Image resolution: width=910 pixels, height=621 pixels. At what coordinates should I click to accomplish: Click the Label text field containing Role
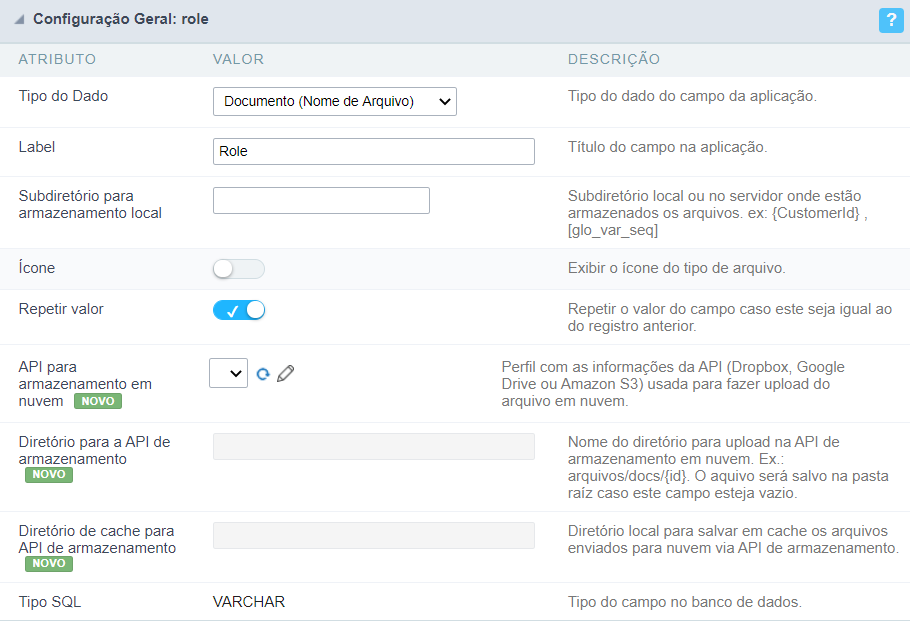(x=373, y=151)
